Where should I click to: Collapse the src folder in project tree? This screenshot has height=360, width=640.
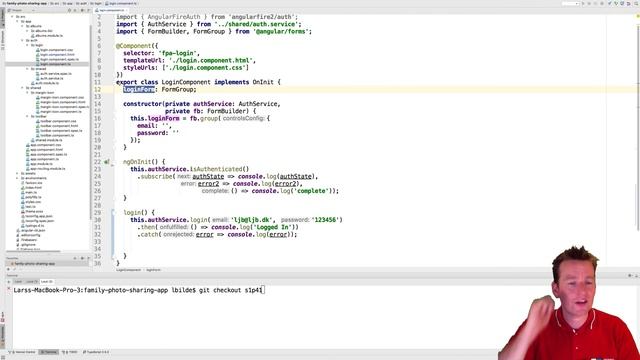click(12, 17)
